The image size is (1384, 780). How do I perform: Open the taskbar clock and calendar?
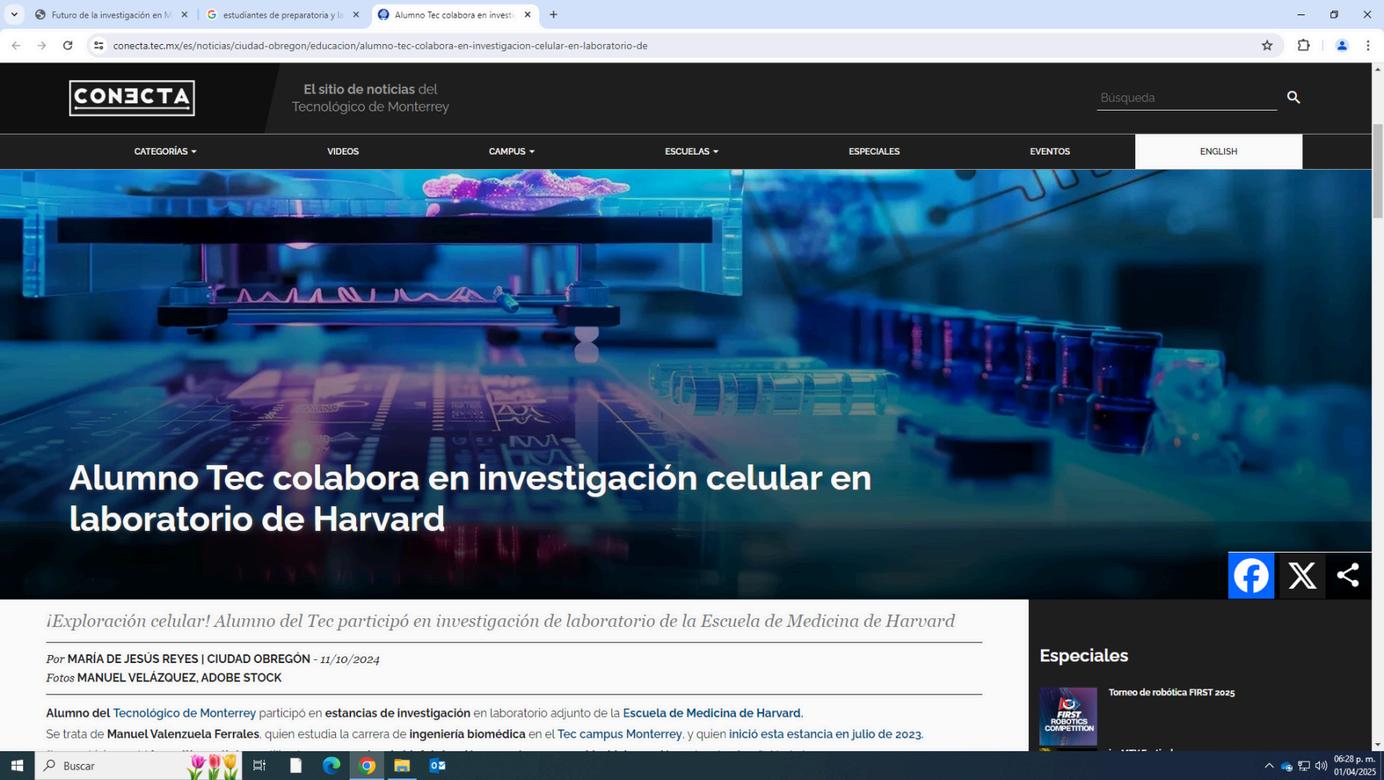tap(1354, 766)
